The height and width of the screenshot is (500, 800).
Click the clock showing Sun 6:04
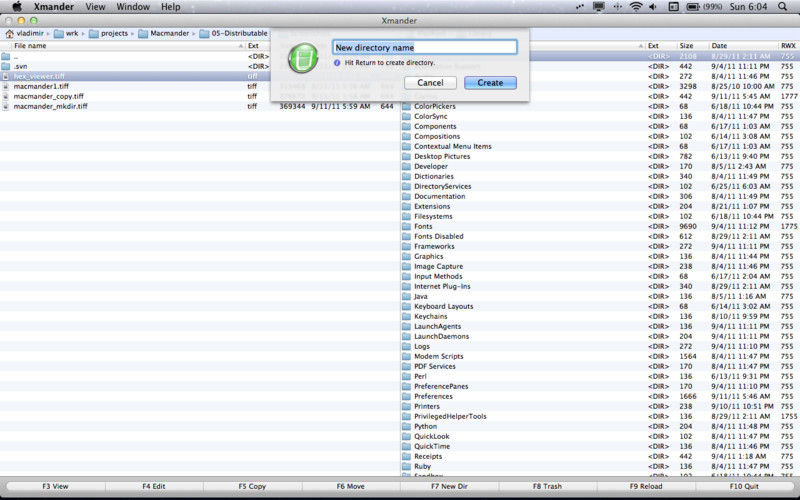click(x=748, y=7)
